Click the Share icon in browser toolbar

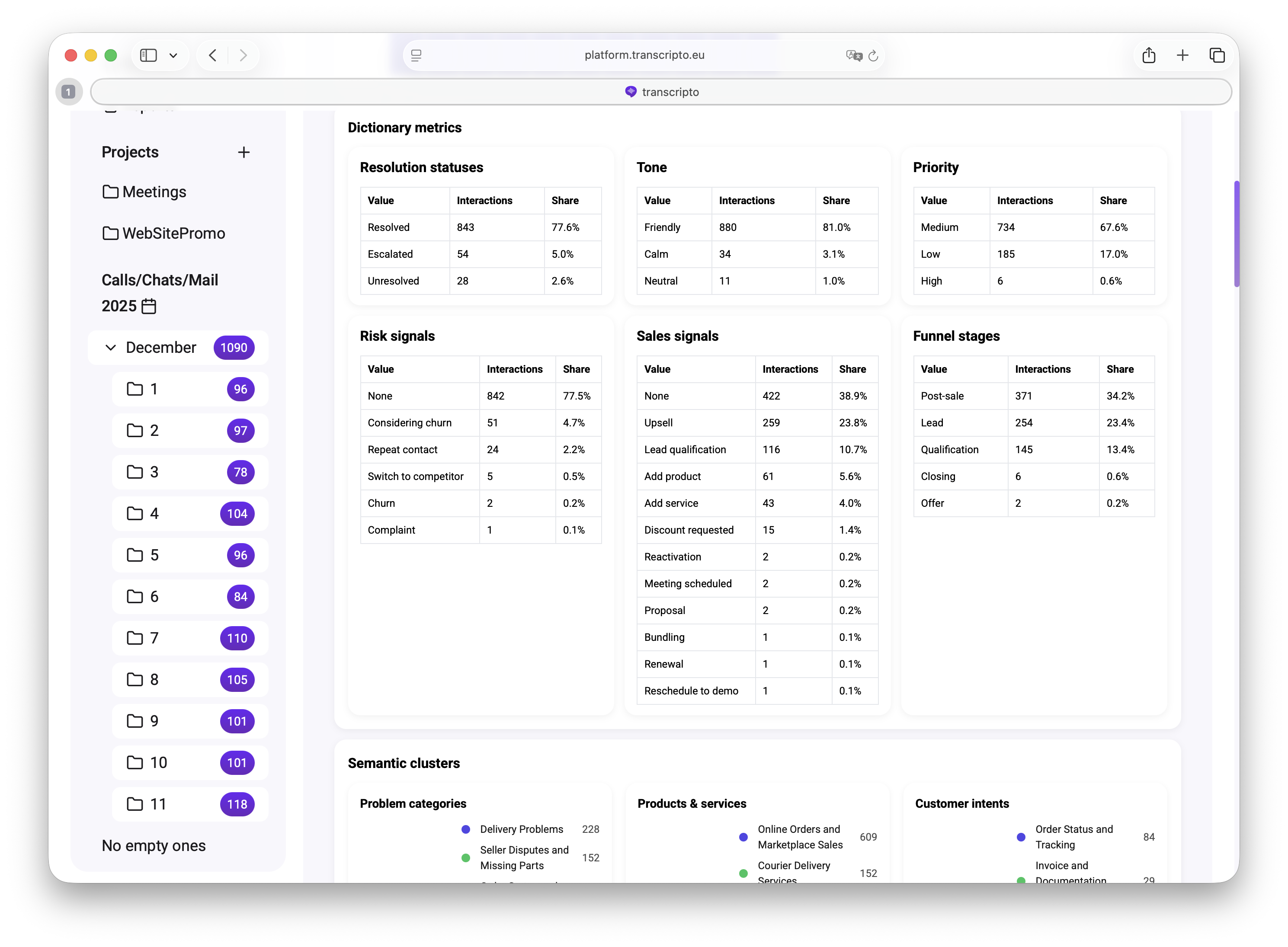point(1148,56)
